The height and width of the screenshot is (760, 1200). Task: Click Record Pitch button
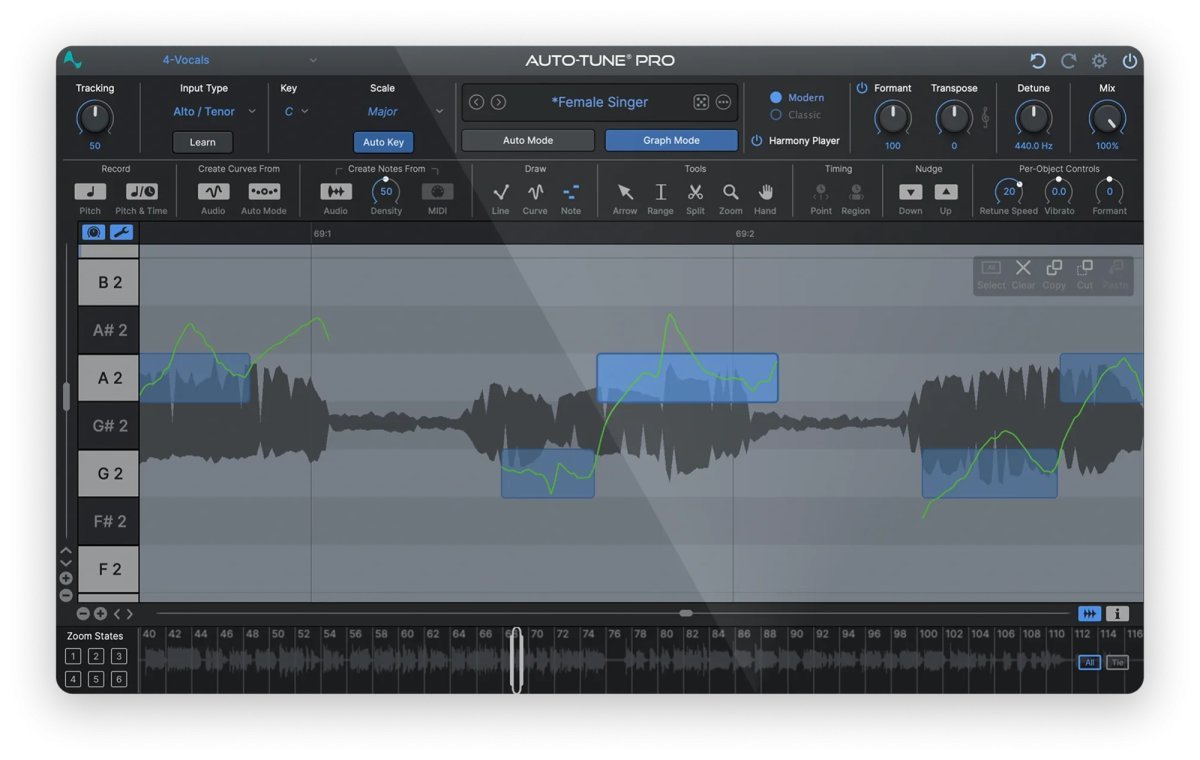pos(90,192)
